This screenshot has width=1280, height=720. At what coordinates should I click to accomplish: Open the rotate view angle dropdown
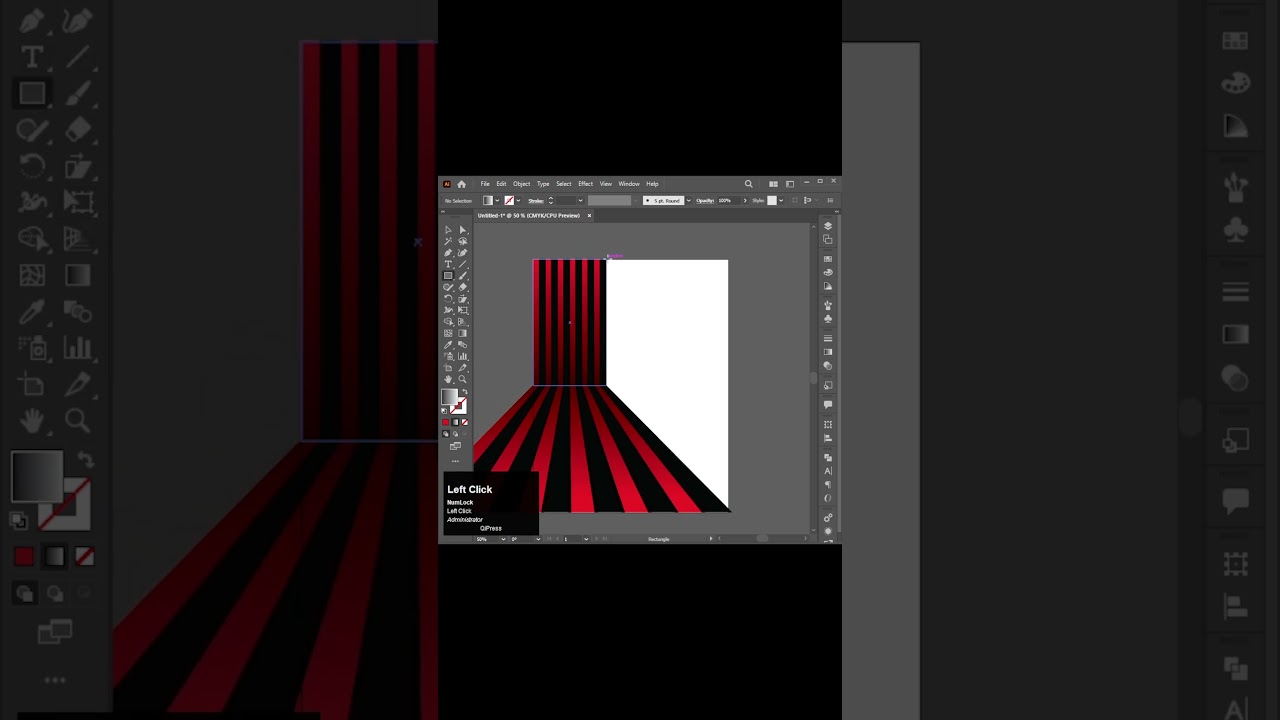538,539
